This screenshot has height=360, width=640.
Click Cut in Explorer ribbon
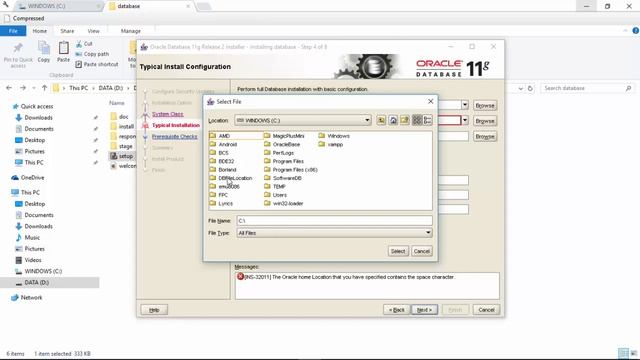click(x=84, y=44)
